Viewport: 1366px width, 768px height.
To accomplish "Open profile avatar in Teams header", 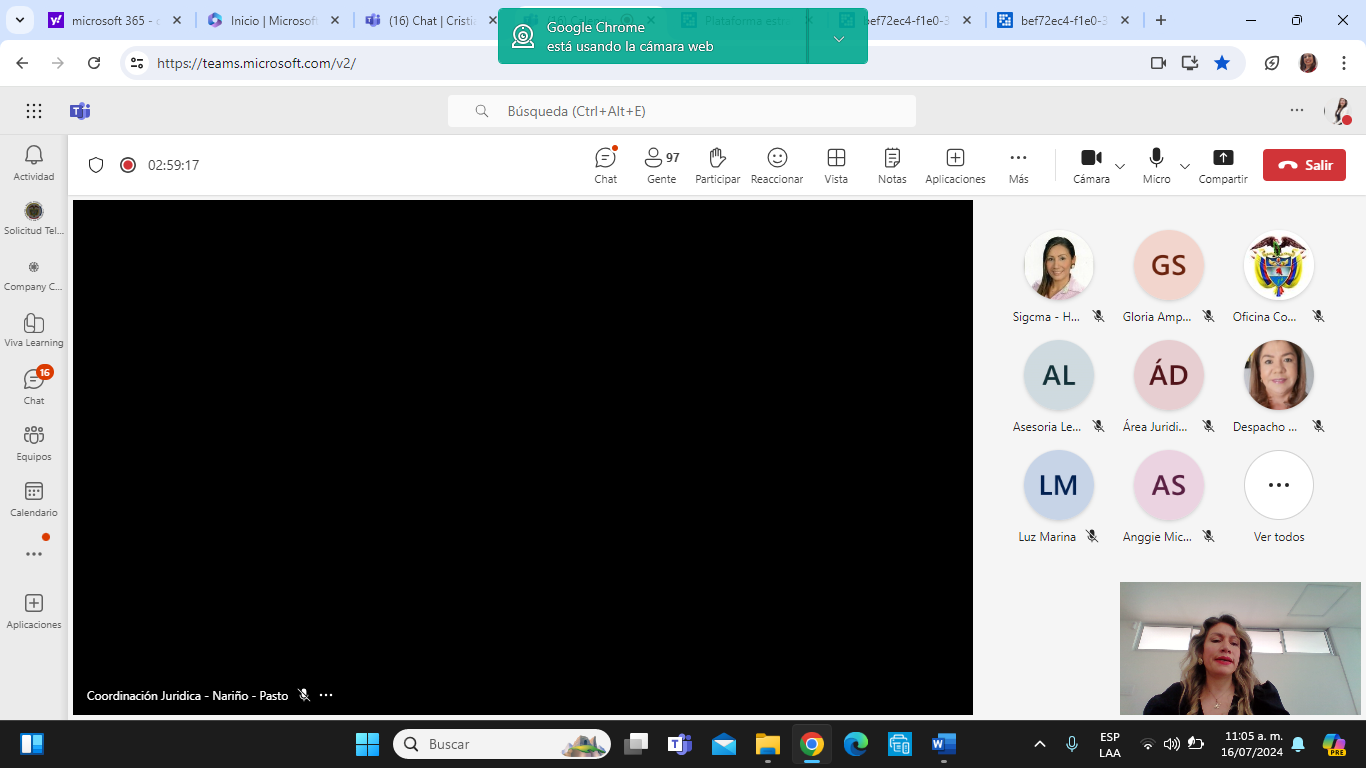I will [x=1338, y=111].
